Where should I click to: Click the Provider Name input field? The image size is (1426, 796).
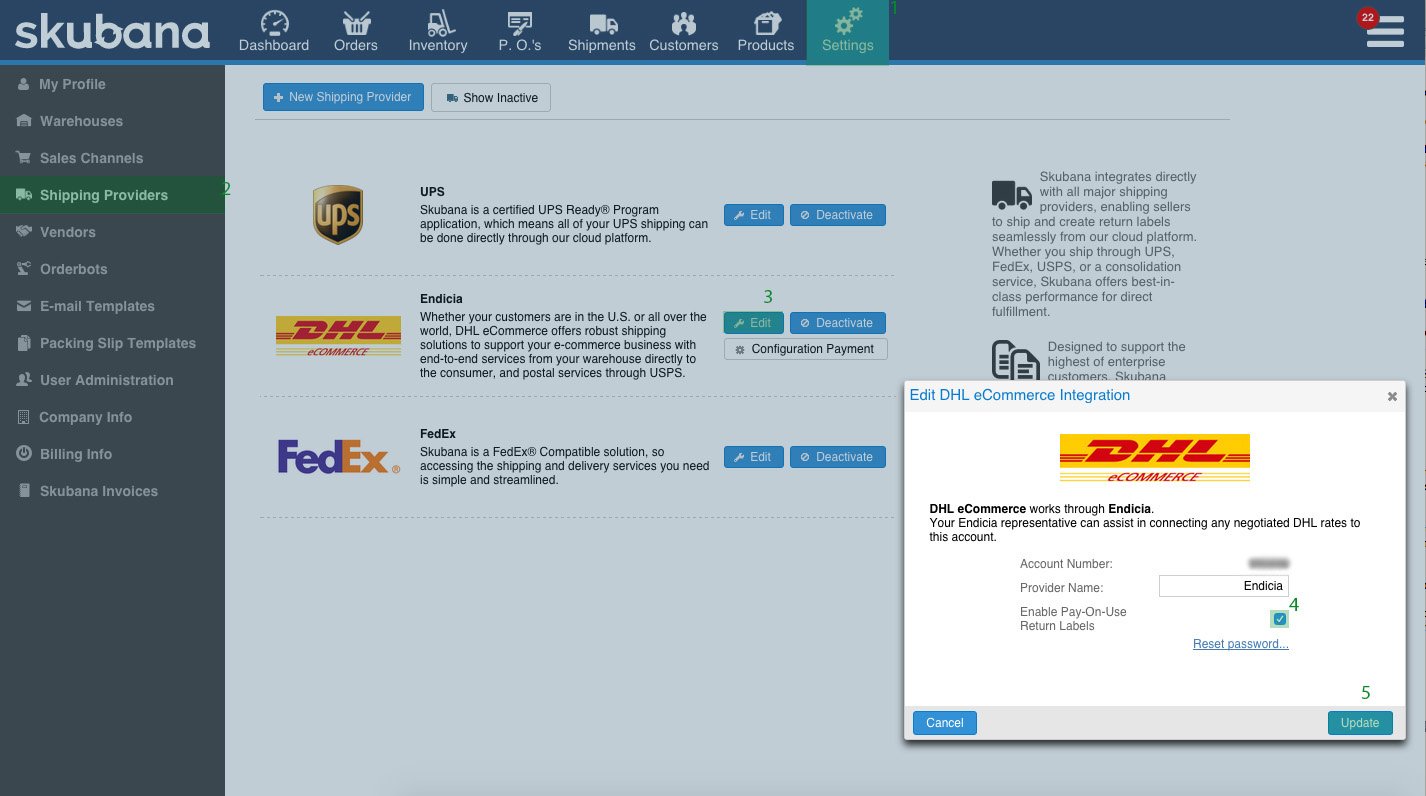(x=1223, y=586)
